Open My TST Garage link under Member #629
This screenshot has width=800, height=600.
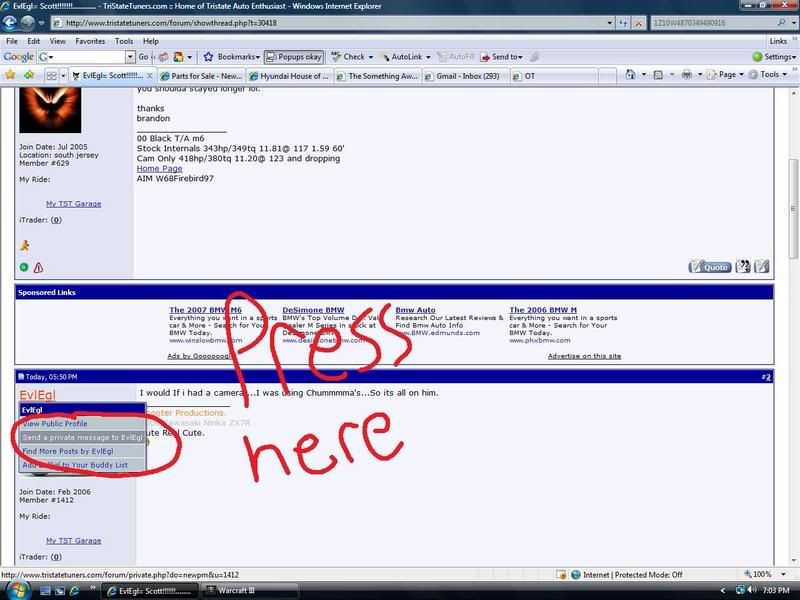(73, 204)
